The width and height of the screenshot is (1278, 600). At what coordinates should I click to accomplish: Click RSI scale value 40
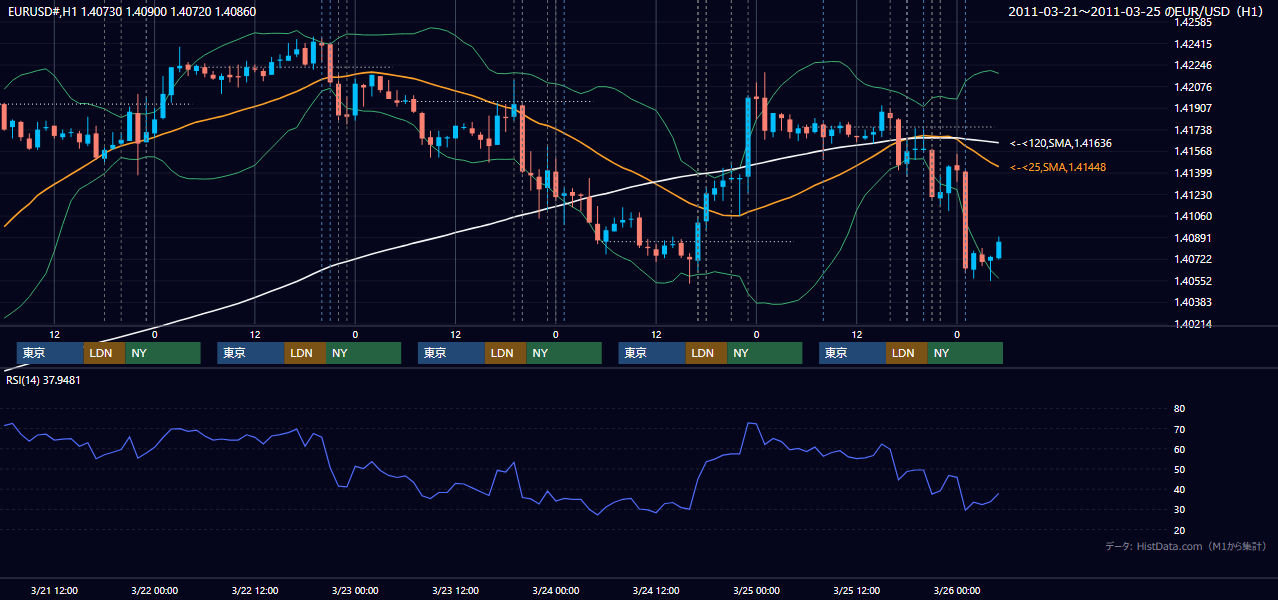point(1179,489)
